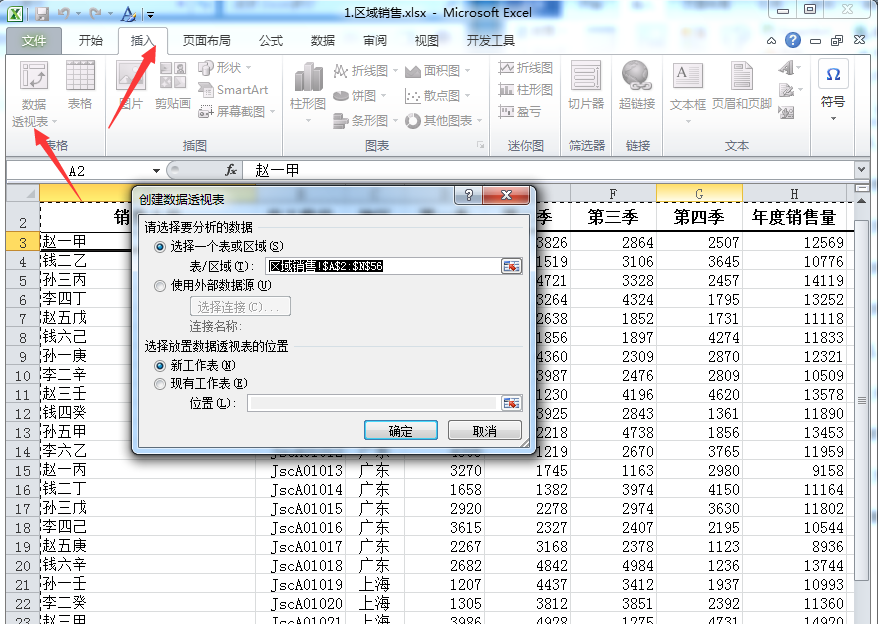Confirm the dialog with 确定
This screenshot has height=624, width=878.
(x=401, y=431)
